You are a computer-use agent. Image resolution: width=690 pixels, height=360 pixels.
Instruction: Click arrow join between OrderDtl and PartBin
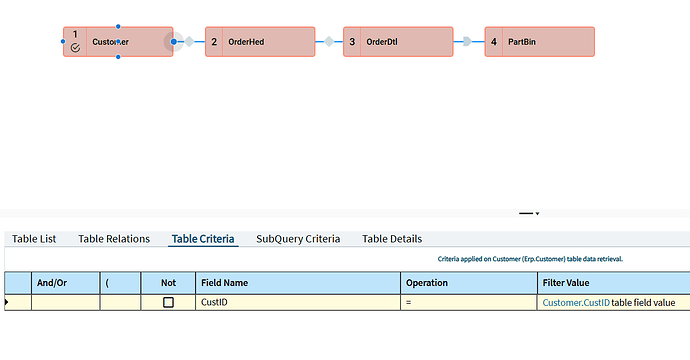coord(467,42)
